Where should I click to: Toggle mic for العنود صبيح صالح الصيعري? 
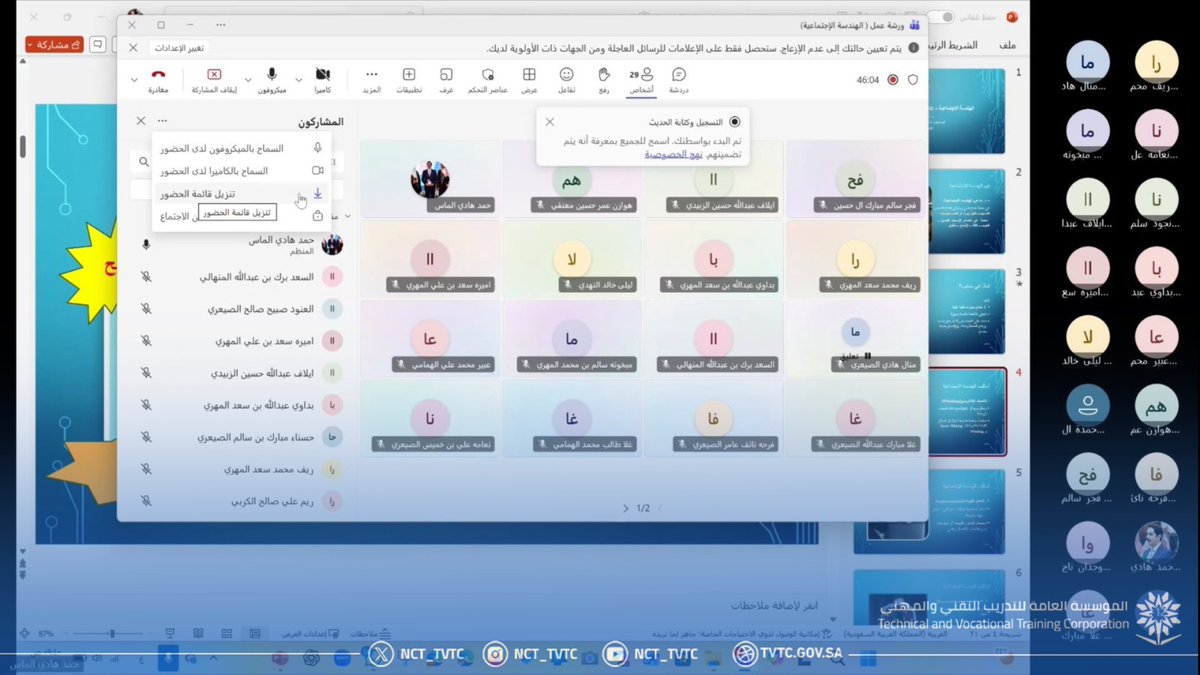click(146, 309)
